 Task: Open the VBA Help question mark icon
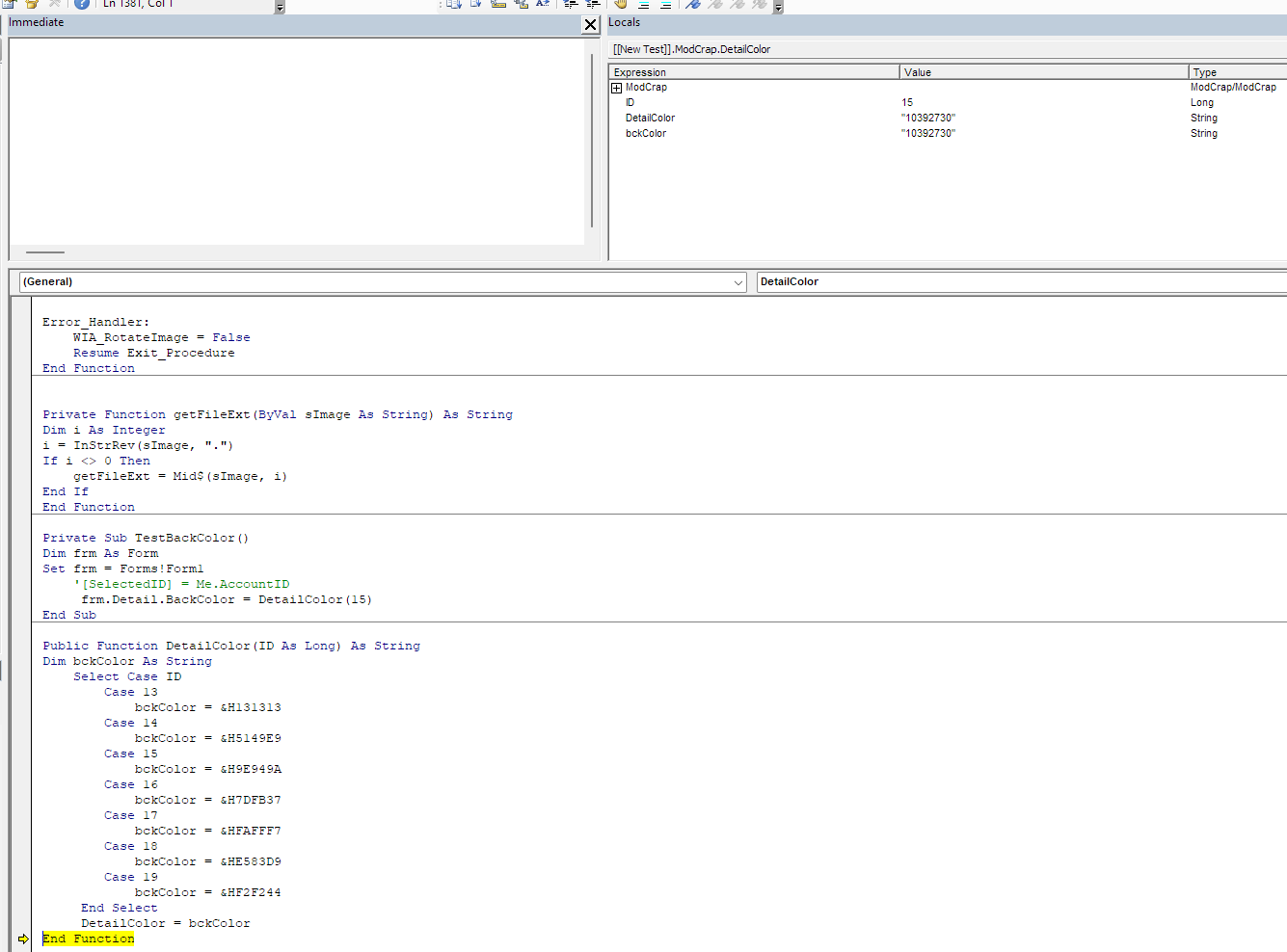(82, 4)
